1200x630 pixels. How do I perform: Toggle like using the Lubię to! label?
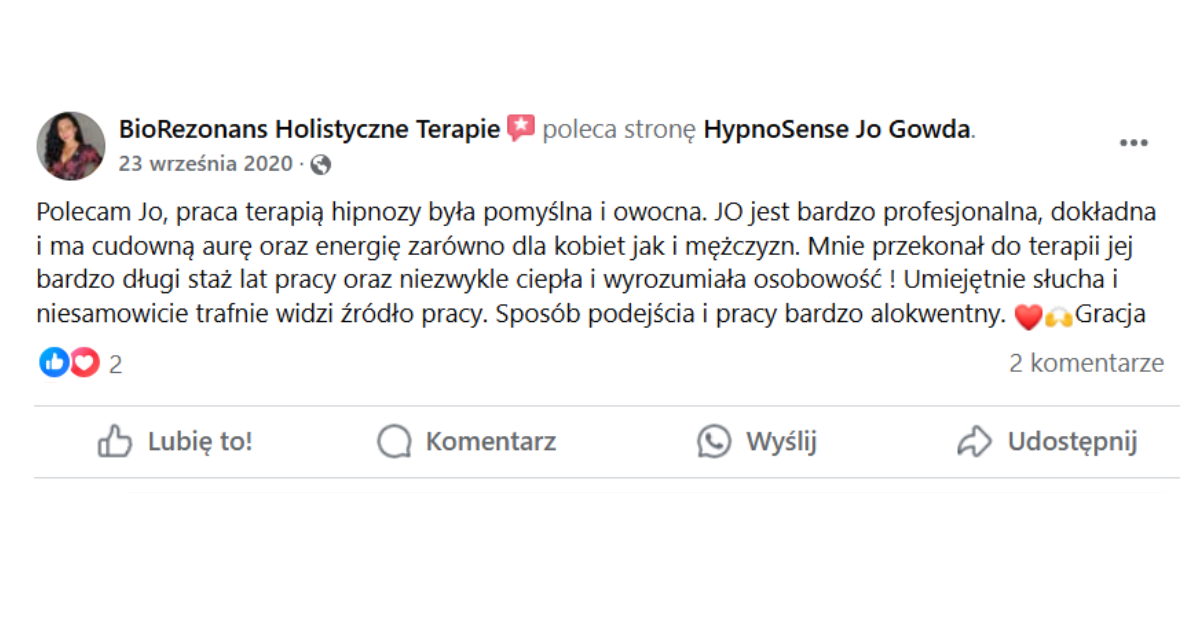tap(200, 441)
